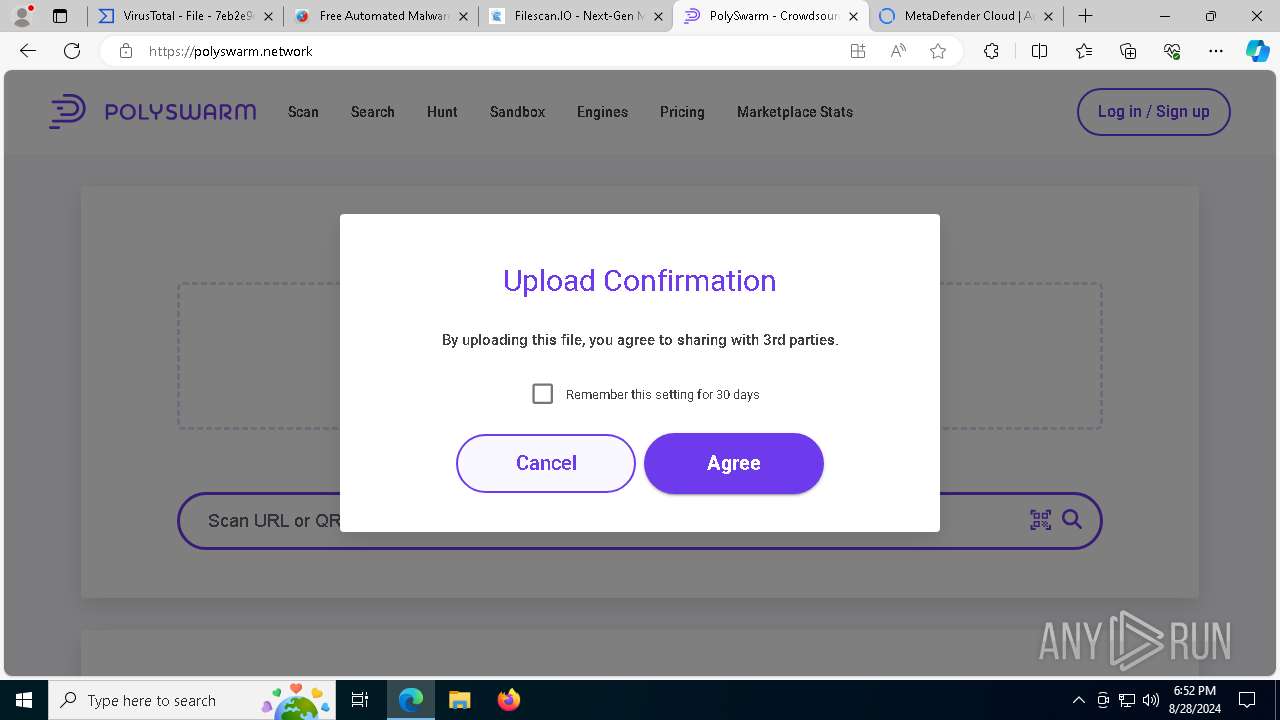Image resolution: width=1280 pixels, height=720 pixels.
Task: Open the Pricing nav item
Action: click(x=682, y=112)
